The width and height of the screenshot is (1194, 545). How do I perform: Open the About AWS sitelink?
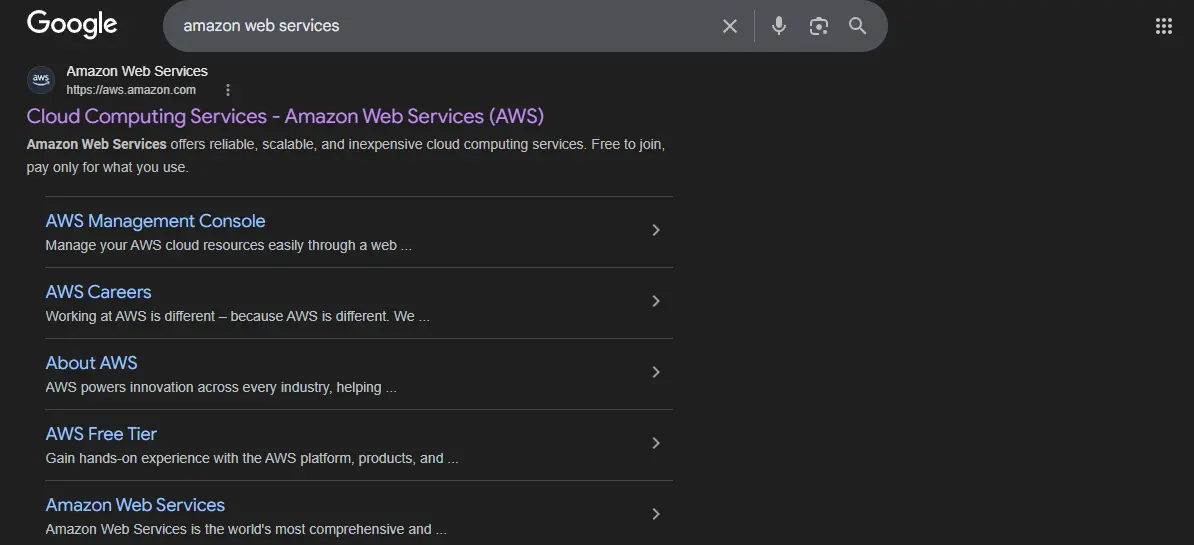91,362
